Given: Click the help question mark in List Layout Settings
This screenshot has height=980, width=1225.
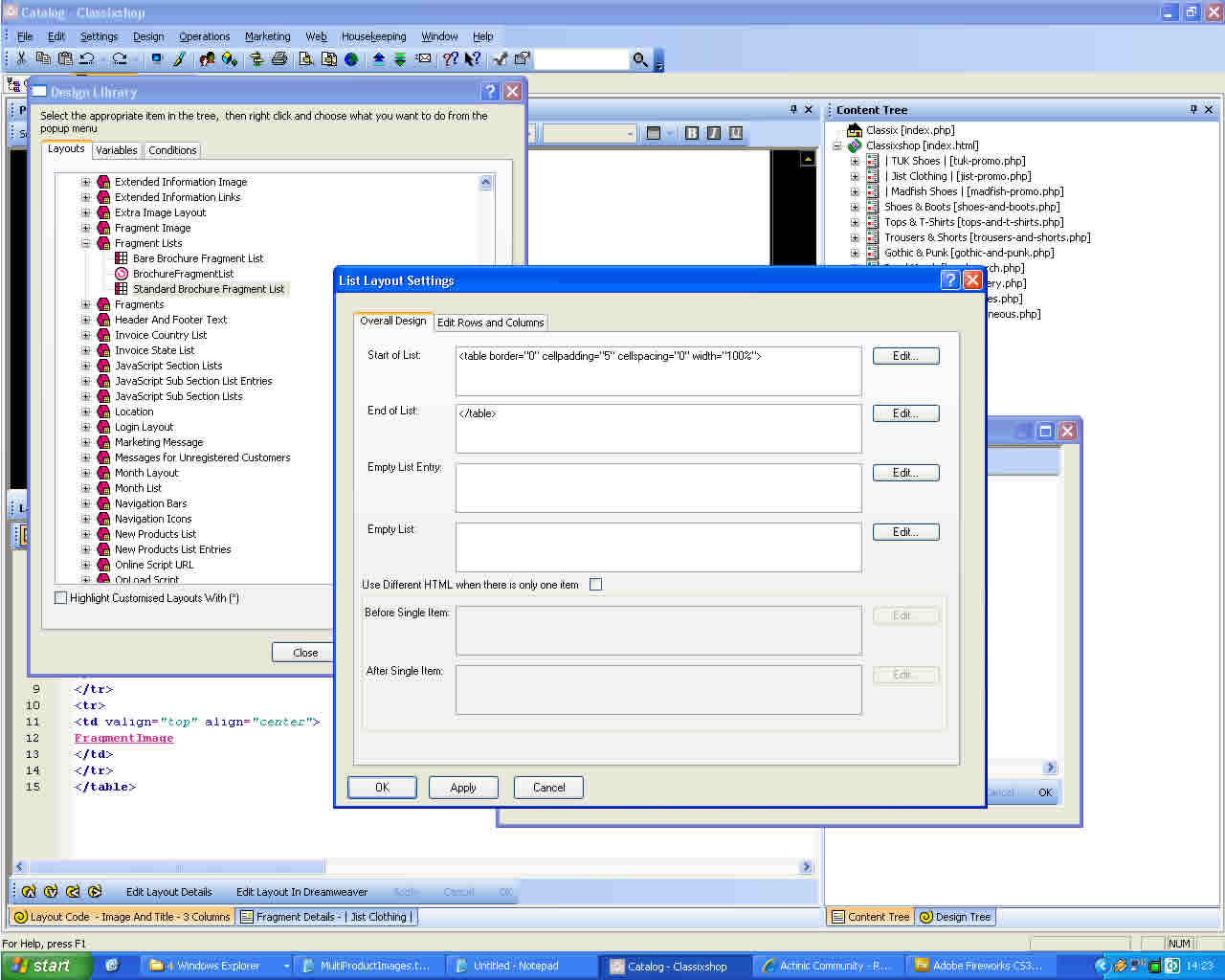Looking at the screenshot, I should [949, 280].
